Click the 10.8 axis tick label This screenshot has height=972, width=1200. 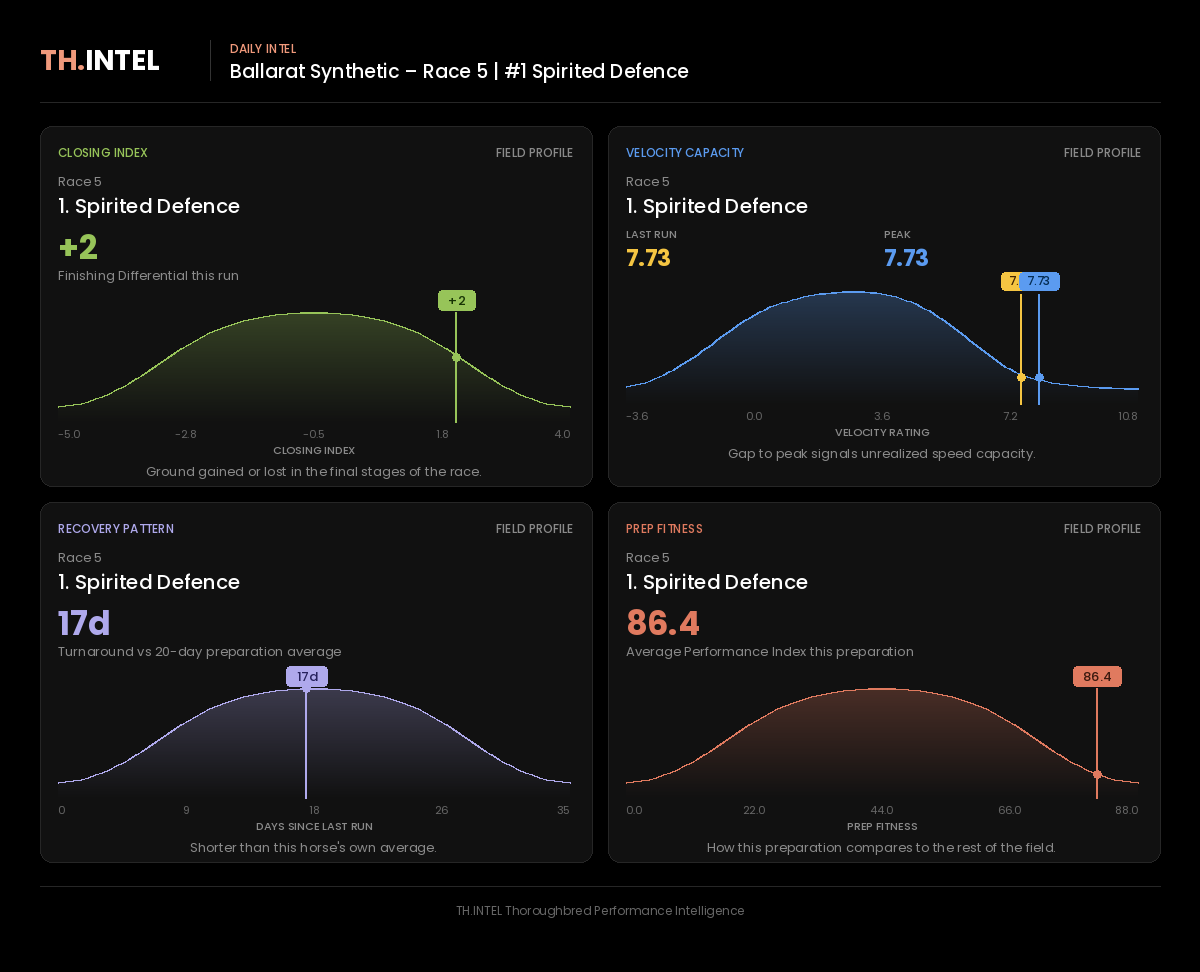click(1128, 417)
